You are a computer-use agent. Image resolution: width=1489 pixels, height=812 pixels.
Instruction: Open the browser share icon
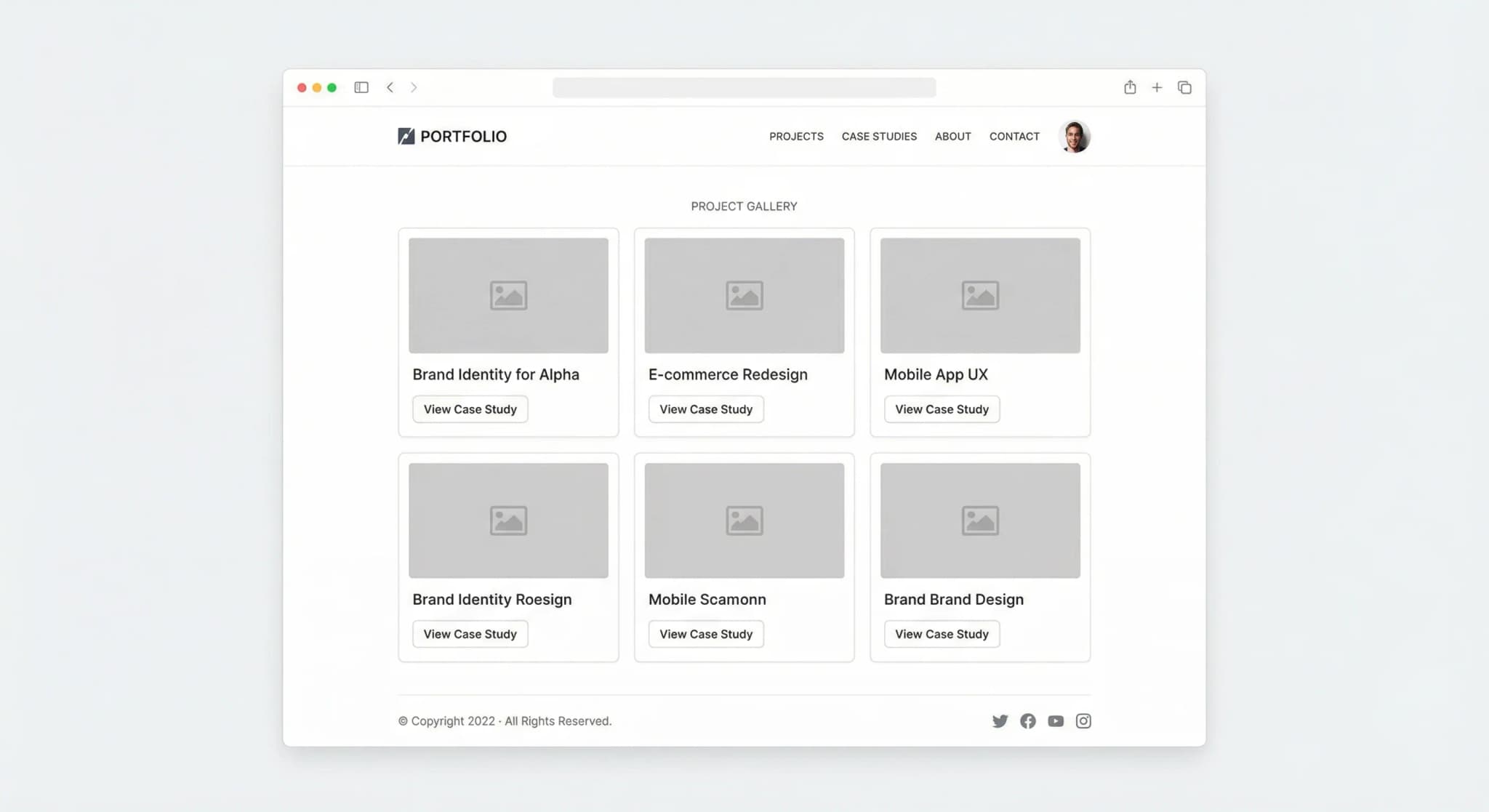pos(1130,87)
